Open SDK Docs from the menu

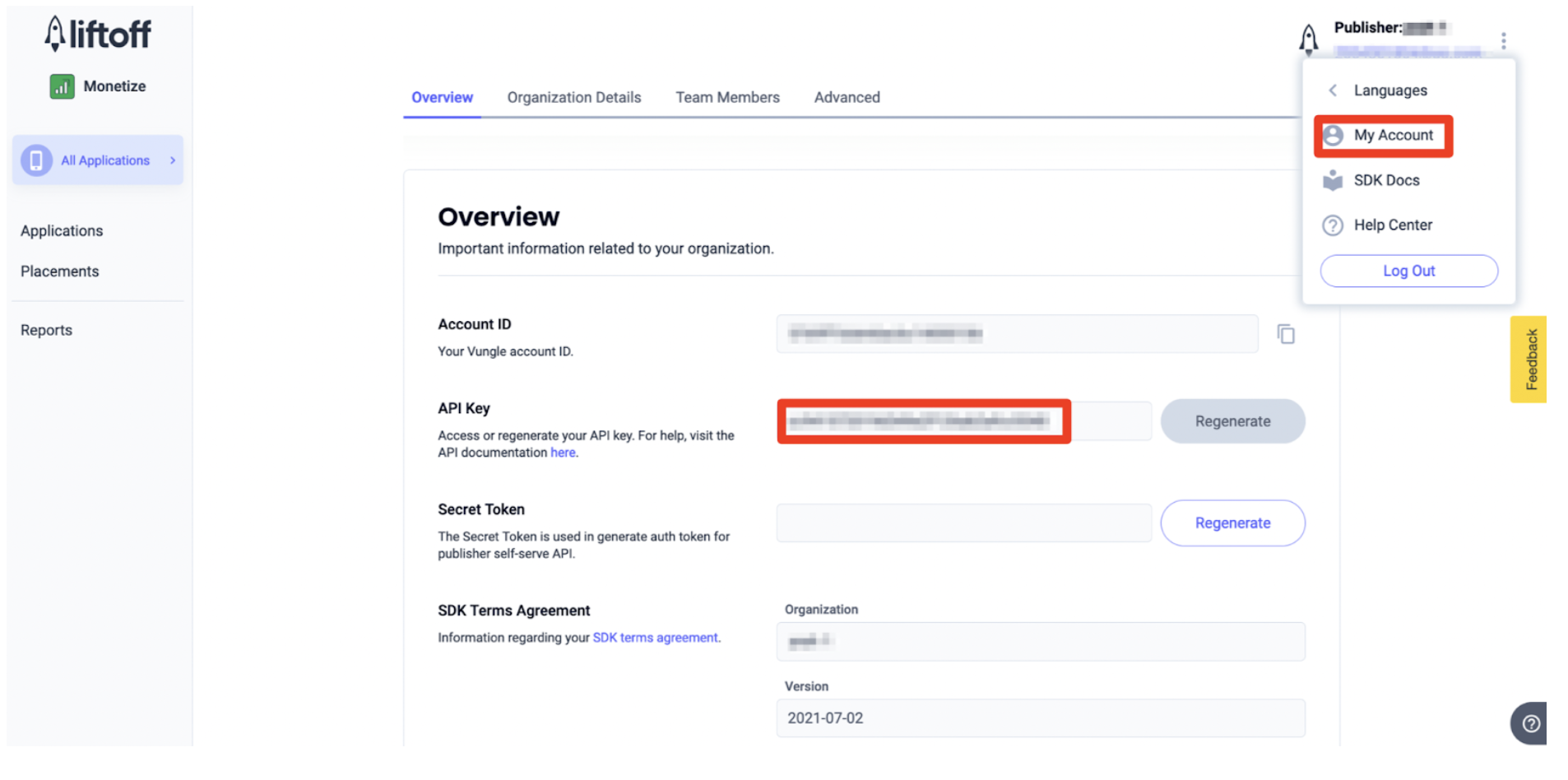(x=1386, y=180)
